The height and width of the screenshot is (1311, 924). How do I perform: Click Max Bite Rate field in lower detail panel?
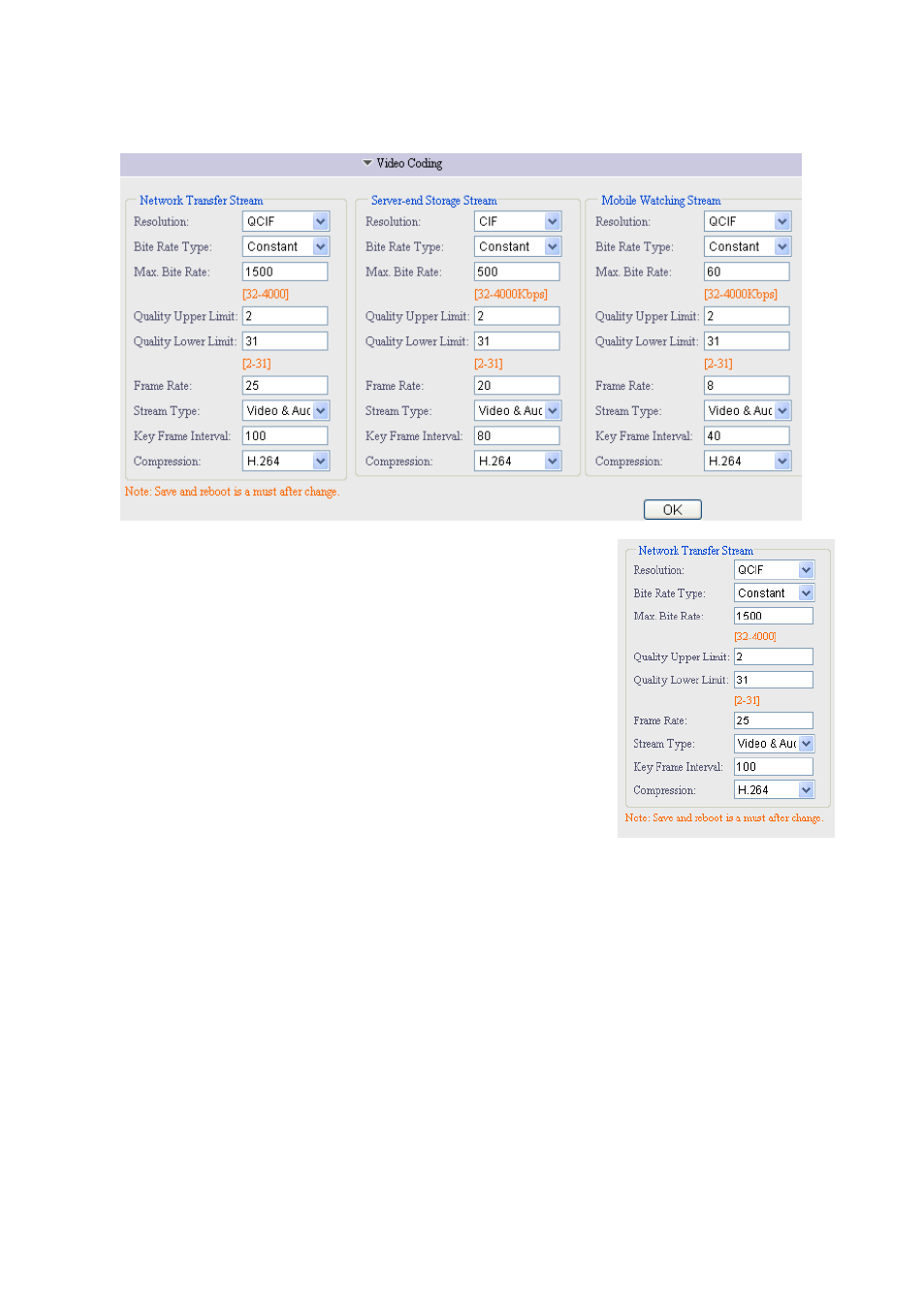click(x=774, y=616)
